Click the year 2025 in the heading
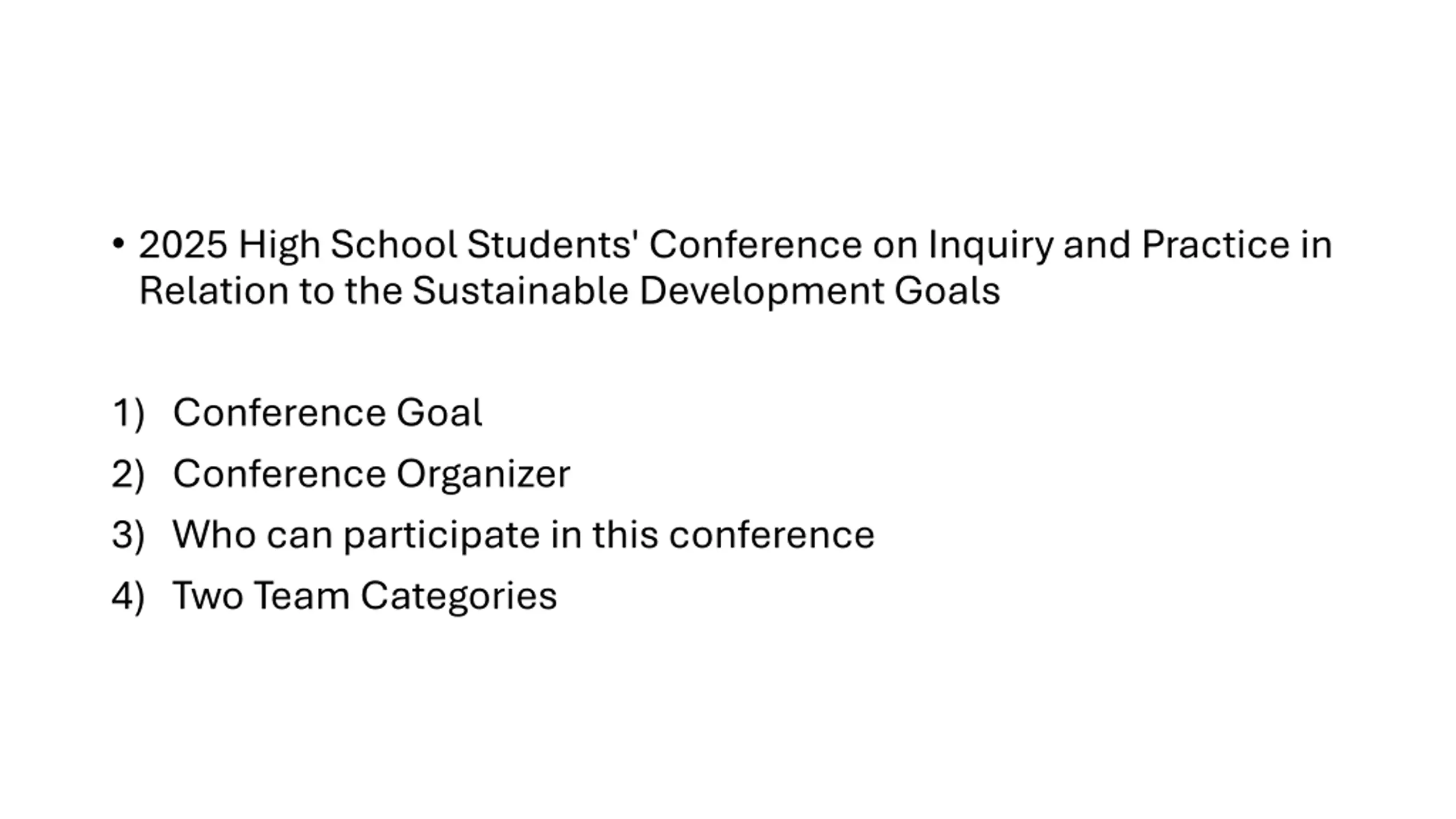1456x819 pixels. pos(183,245)
